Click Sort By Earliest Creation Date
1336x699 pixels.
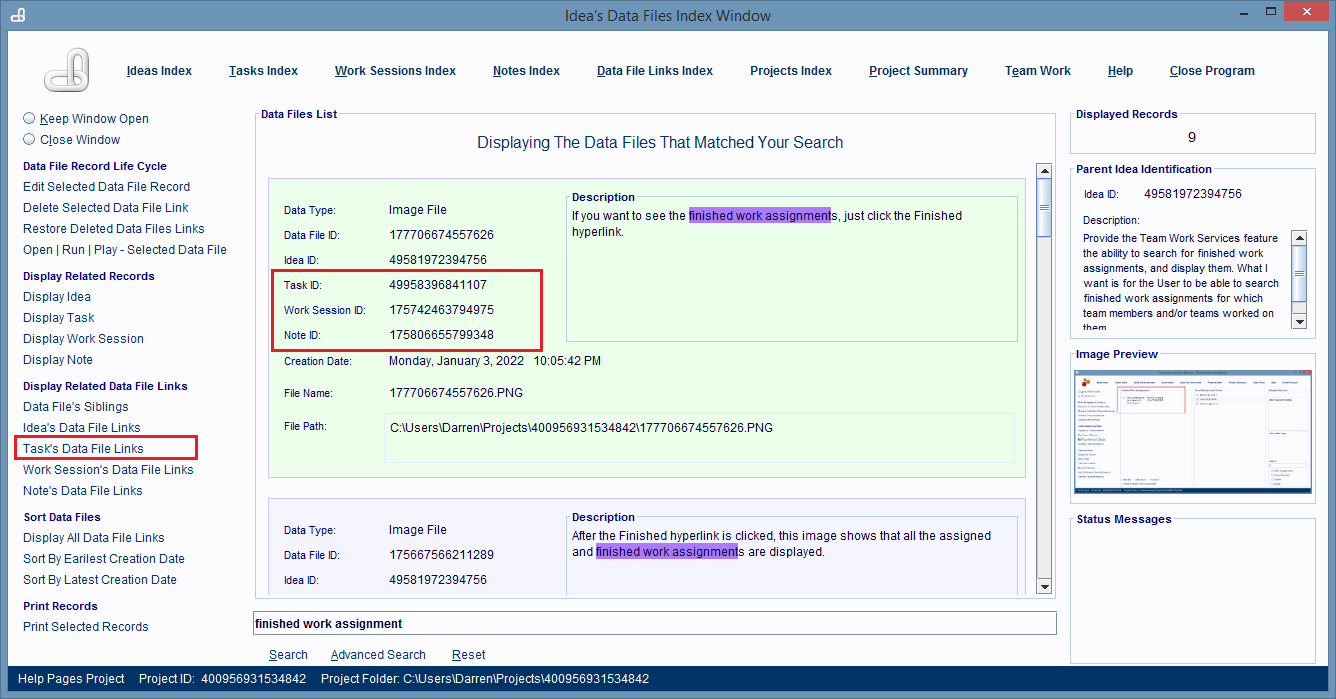(x=104, y=559)
